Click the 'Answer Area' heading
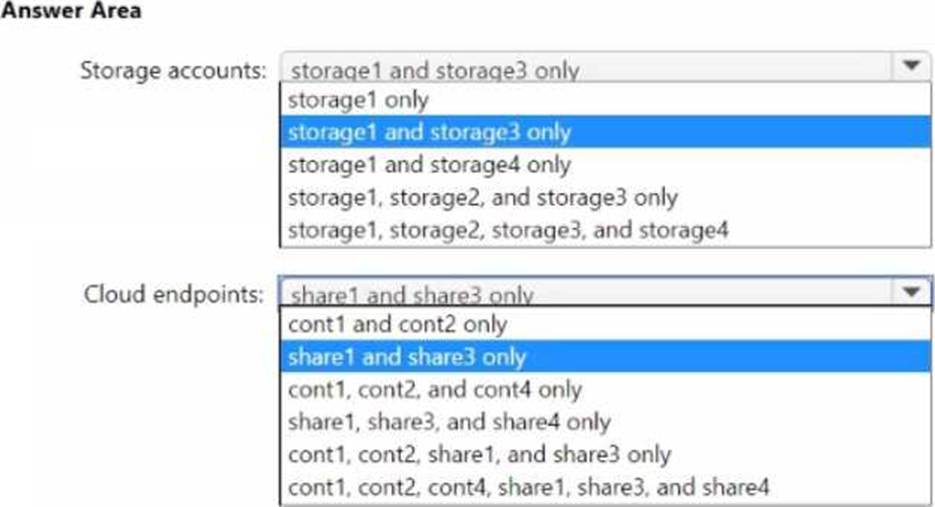This screenshot has height=507, width=935. 70,12
